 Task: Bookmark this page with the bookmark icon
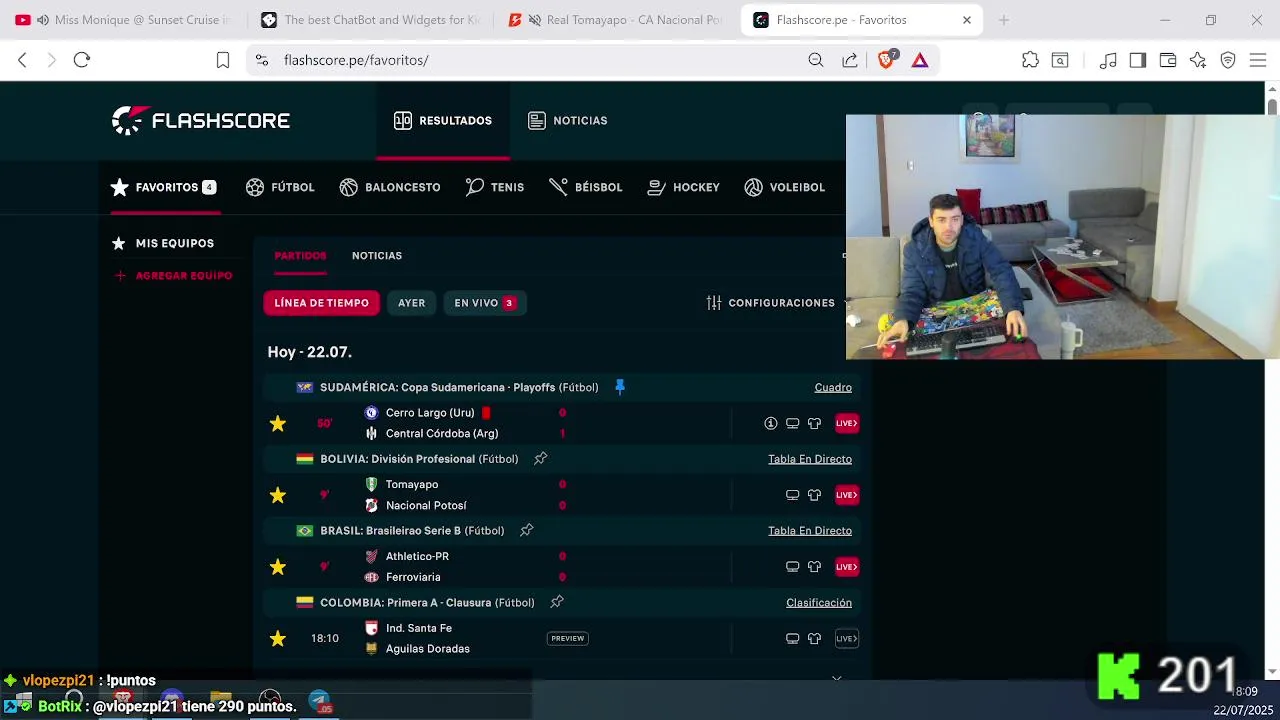[x=223, y=60]
